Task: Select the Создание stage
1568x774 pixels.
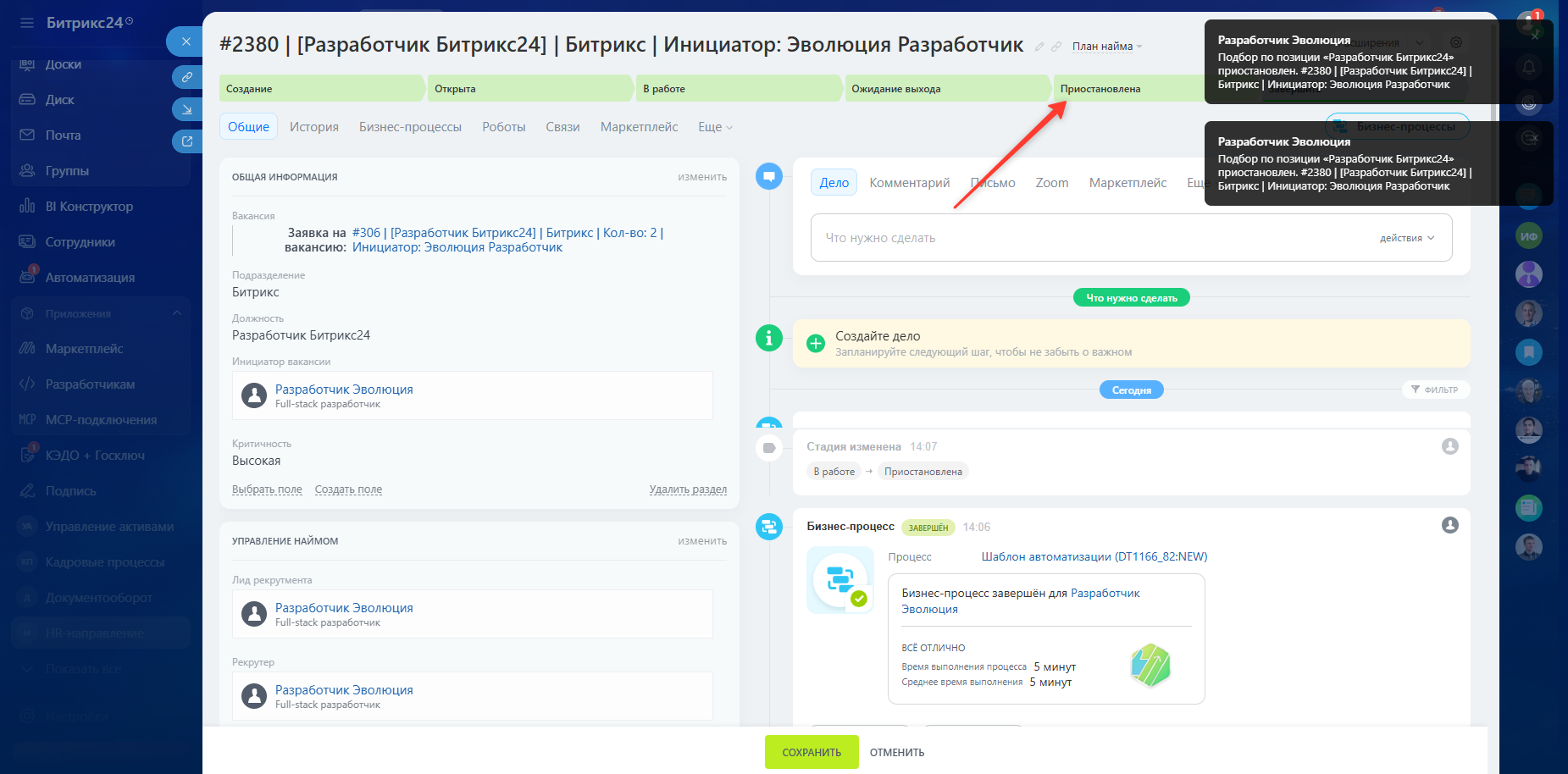Action: (322, 88)
